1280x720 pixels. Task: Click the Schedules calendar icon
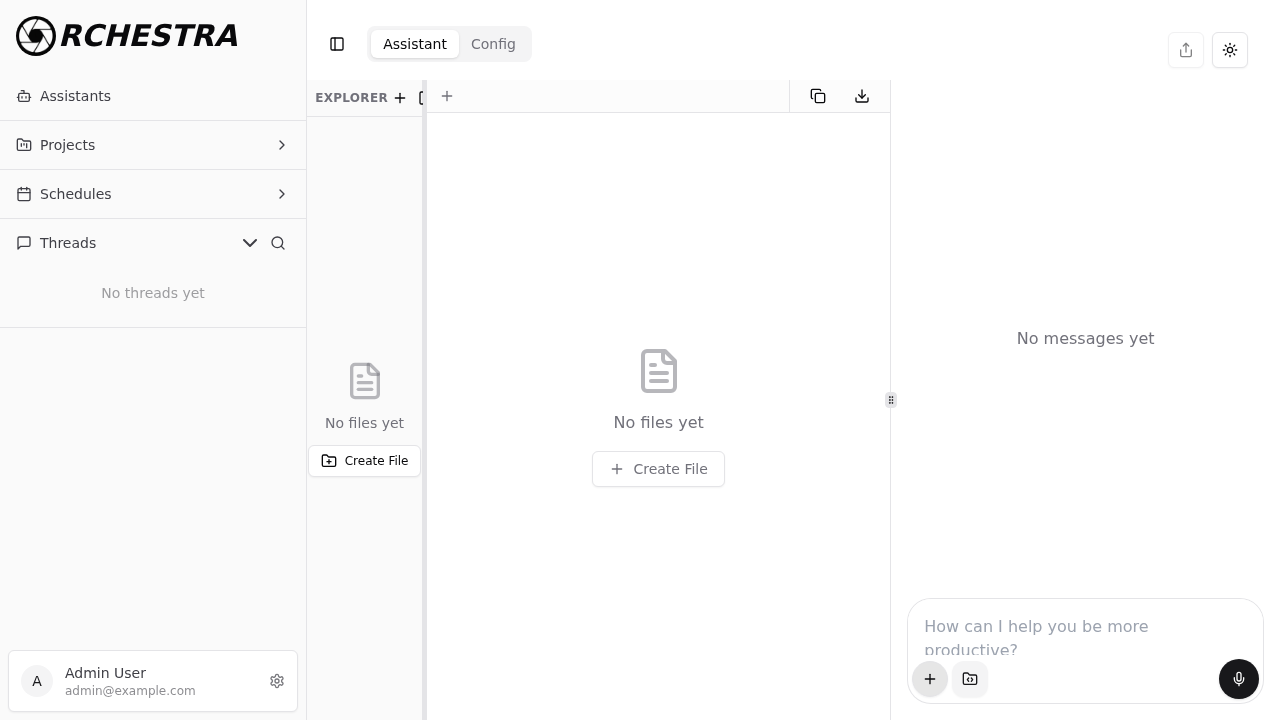(x=24, y=194)
